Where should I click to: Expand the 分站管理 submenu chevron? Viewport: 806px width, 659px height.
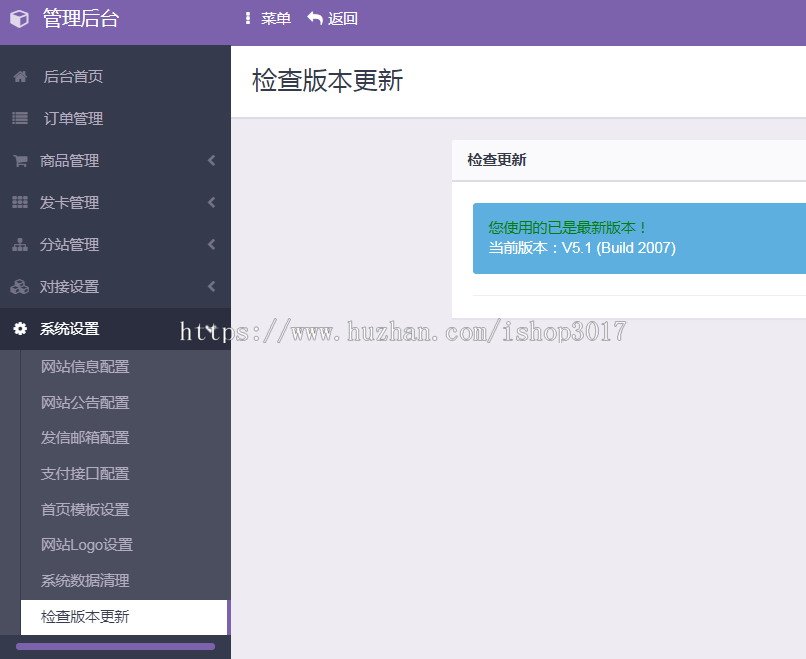click(x=211, y=244)
